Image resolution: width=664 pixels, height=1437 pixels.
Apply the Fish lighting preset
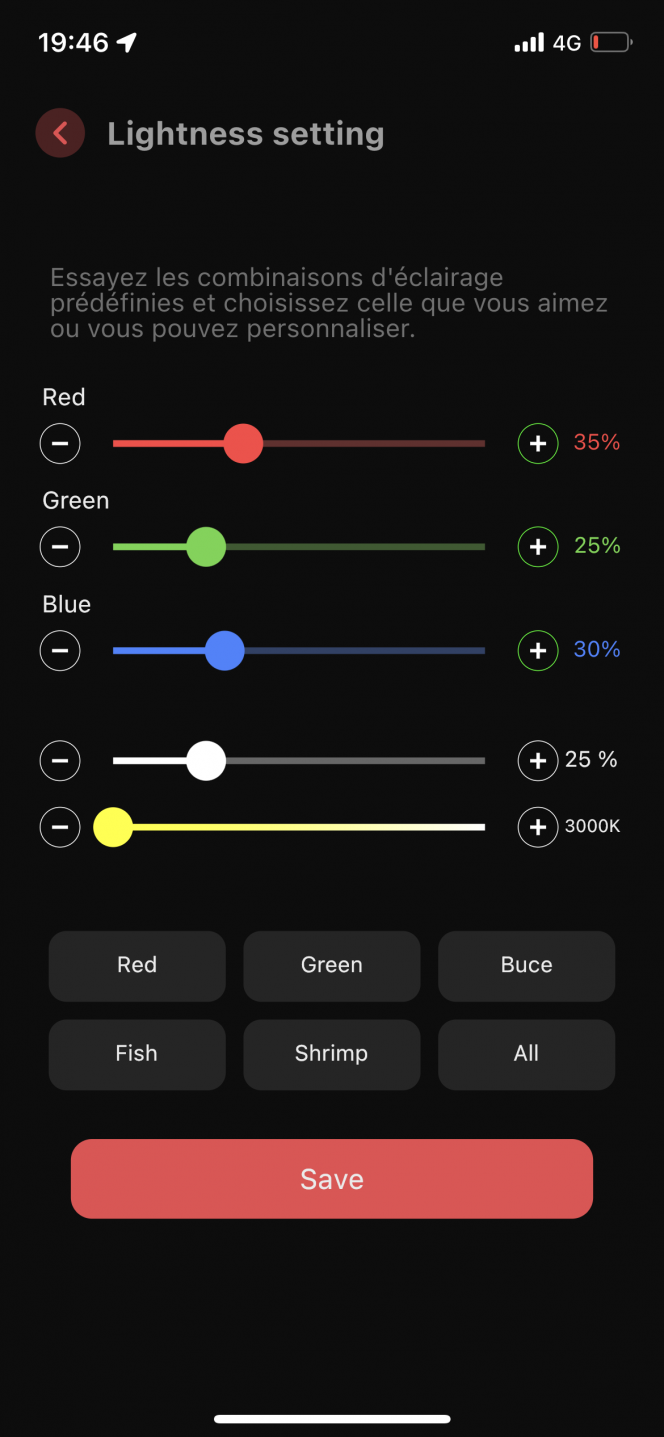pyautogui.click(x=137, y=1054)
